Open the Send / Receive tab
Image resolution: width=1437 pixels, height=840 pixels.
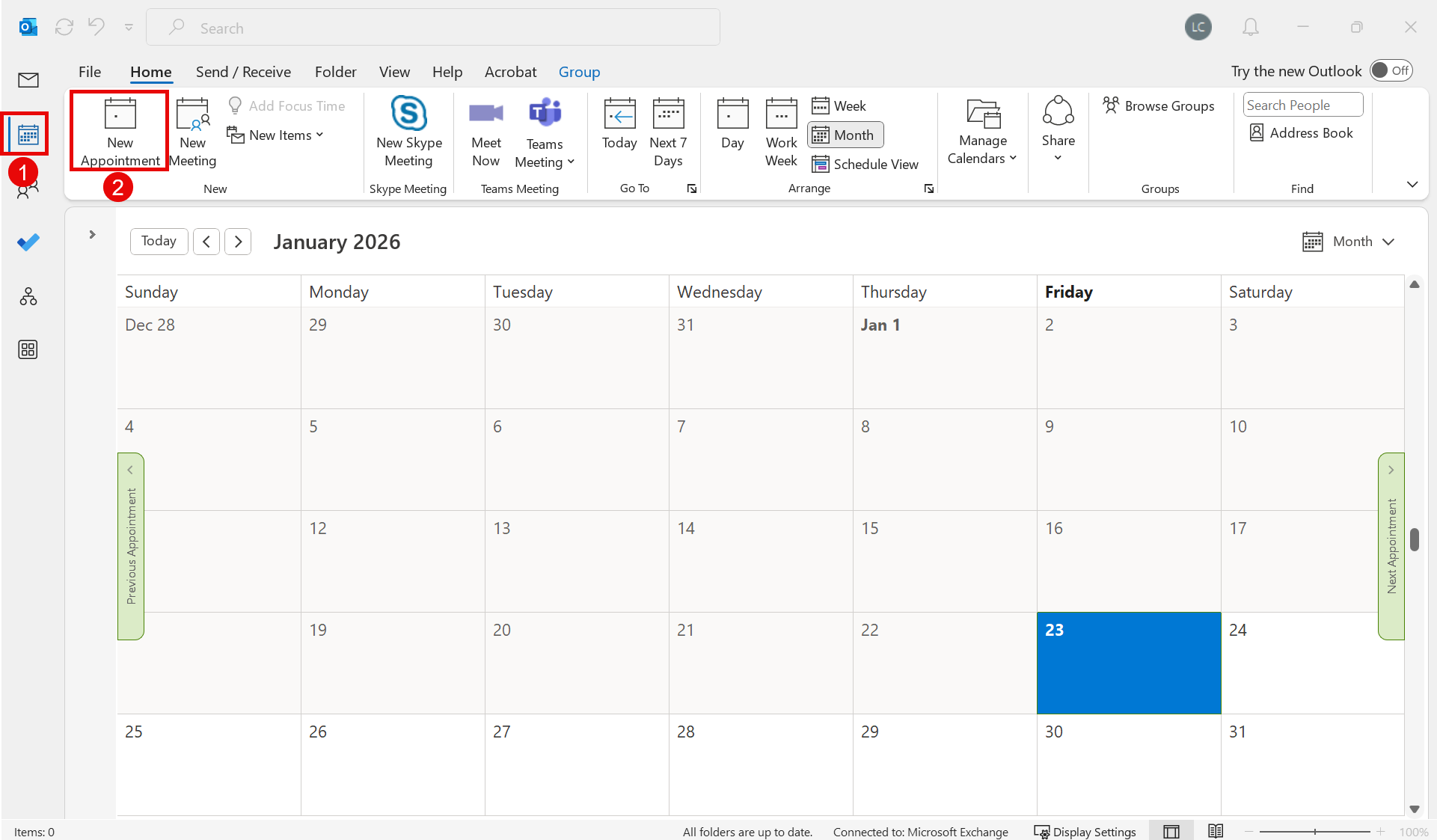pyautogui.click(x=243, y=72)
